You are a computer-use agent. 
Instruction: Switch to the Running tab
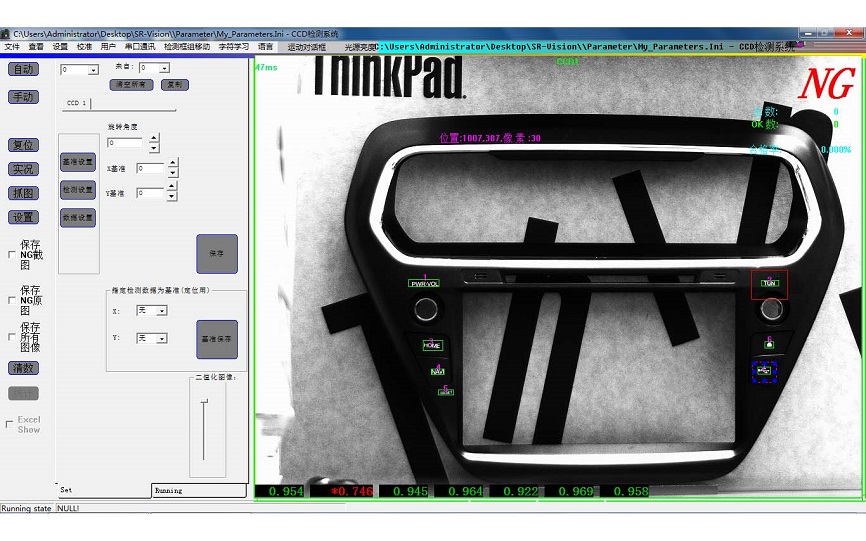tap(169, 490)
